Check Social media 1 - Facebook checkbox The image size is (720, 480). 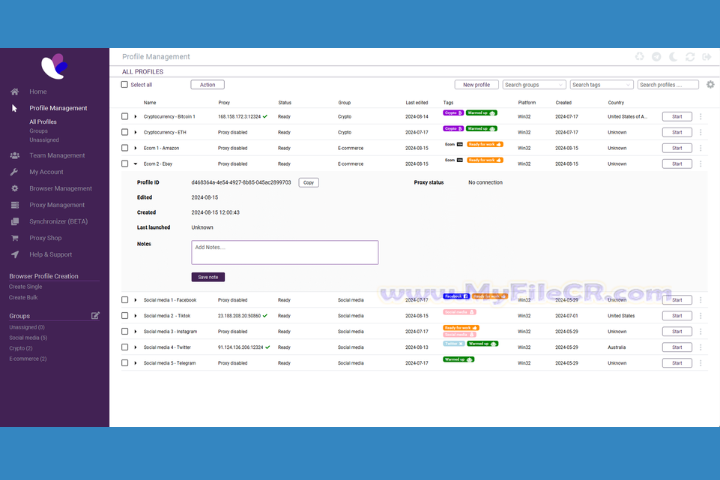pos(124,300)
